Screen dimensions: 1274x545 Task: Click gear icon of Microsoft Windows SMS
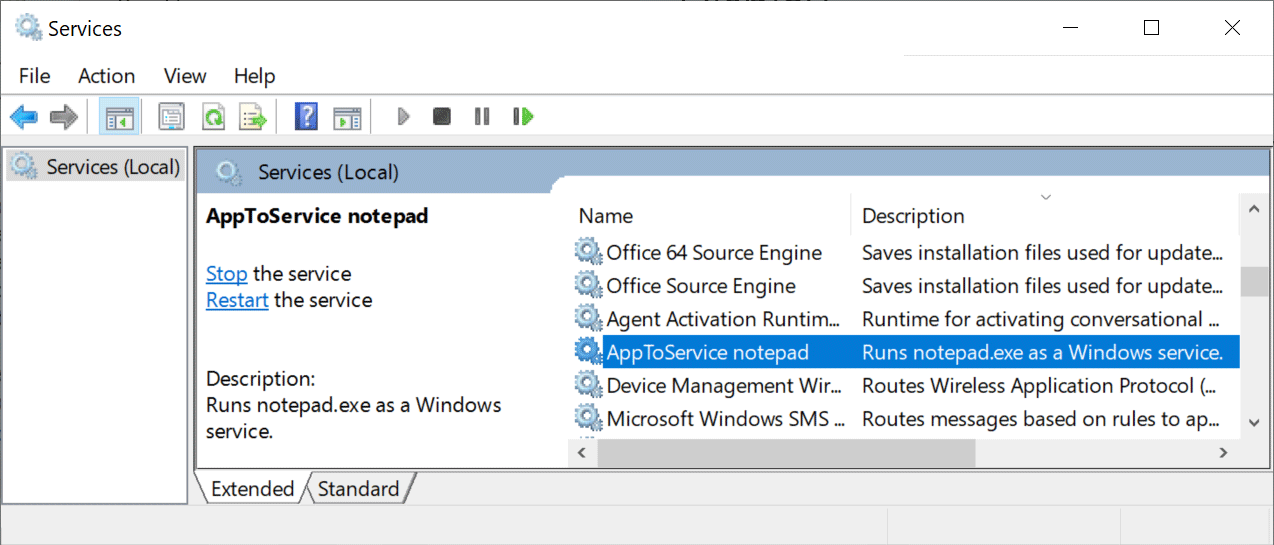588,417
